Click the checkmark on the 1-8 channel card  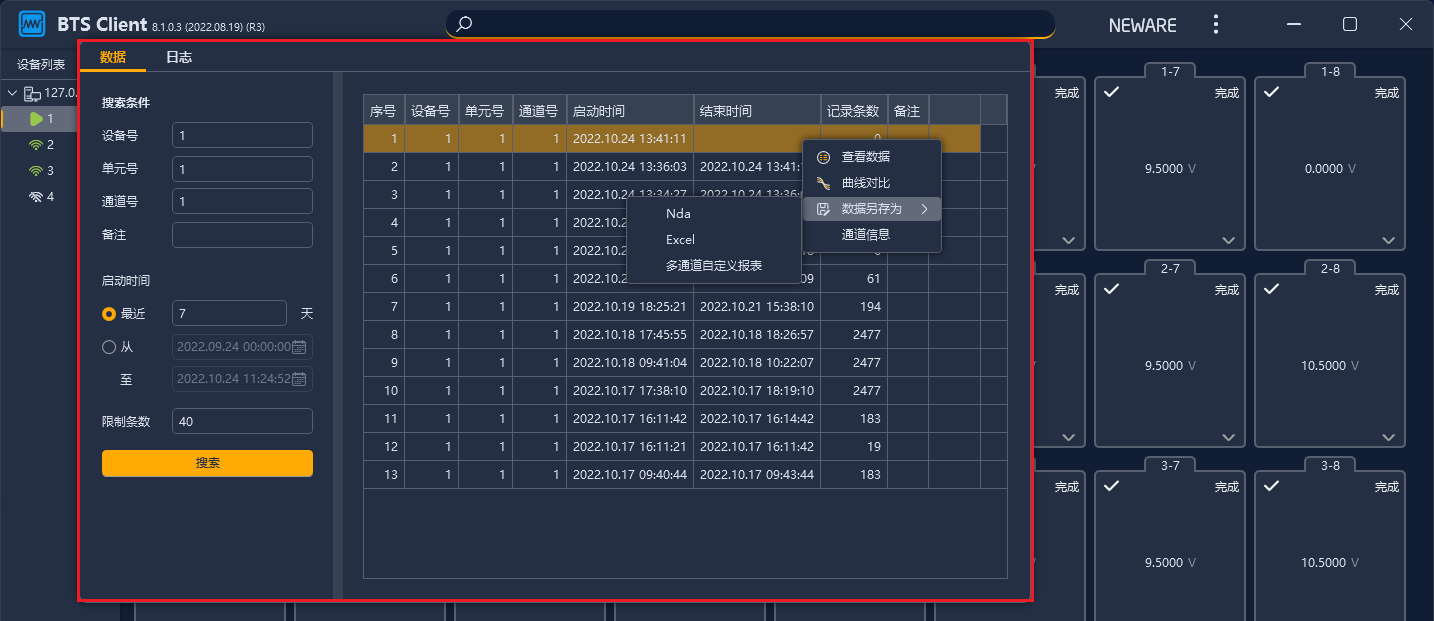[1273, 92]
